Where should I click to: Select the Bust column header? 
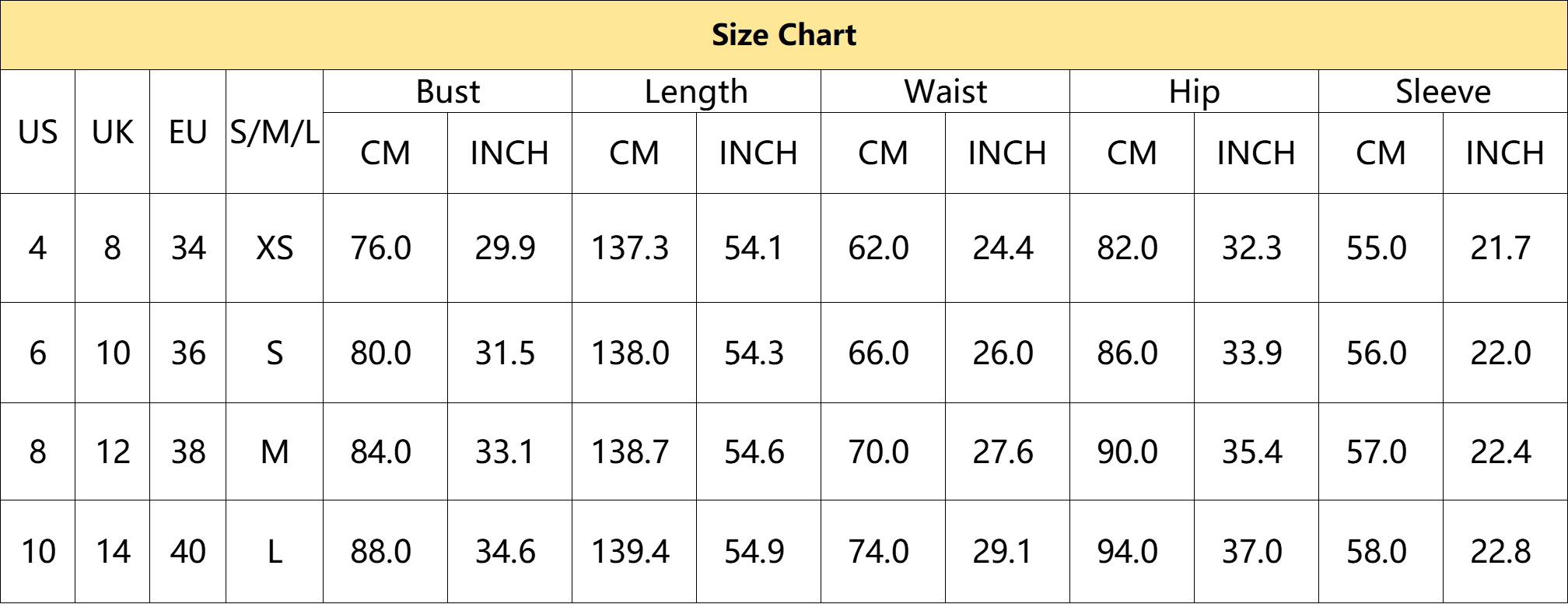click(447, 92)
